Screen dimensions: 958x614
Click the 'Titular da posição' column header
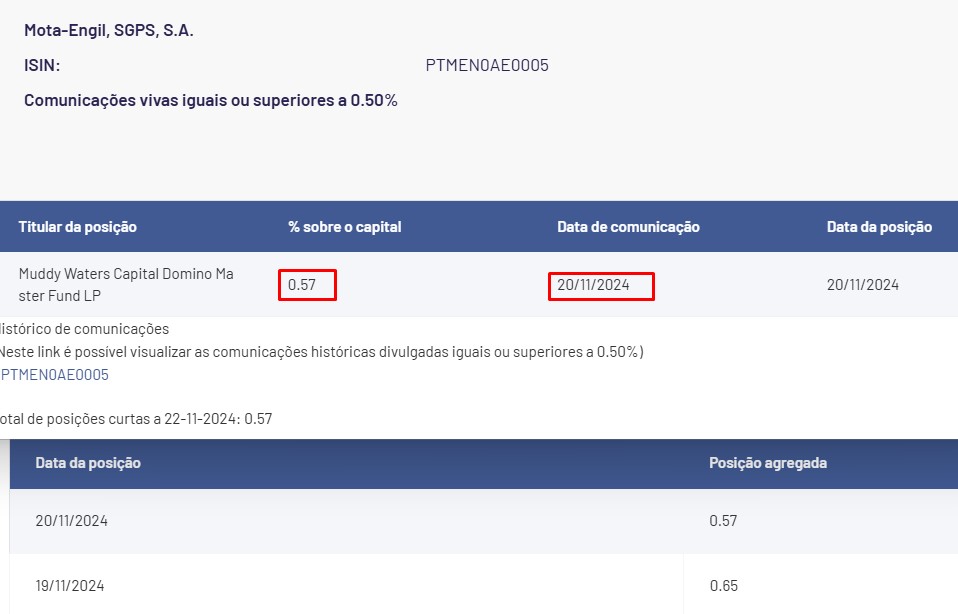[x=78, y=227]
